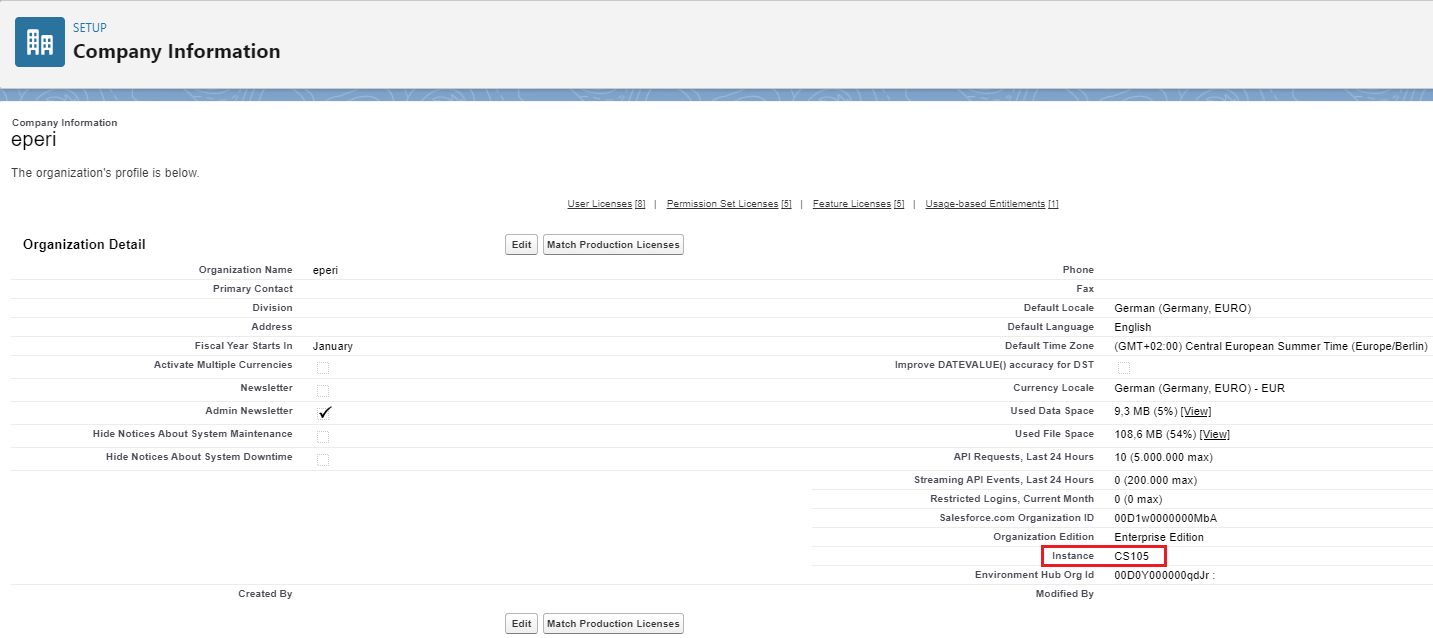Select the API Requests value 10 (5.000.000 max)
Screen dimensions: 1433x638
coord(1163,457)
